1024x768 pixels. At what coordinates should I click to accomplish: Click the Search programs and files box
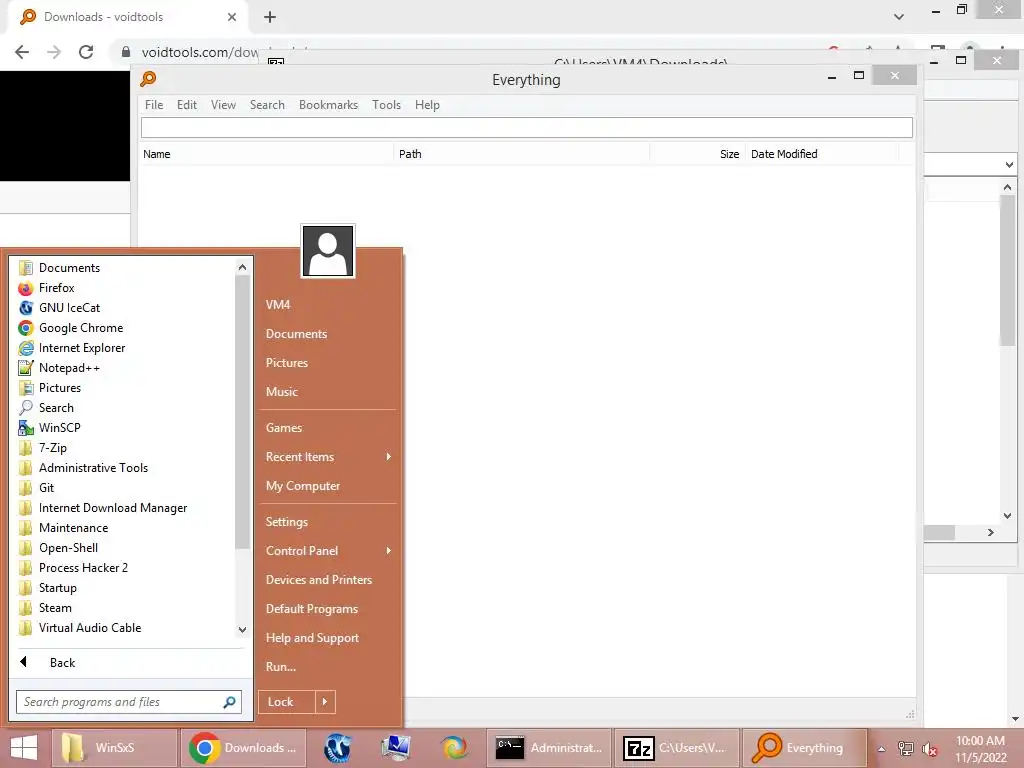129,702
